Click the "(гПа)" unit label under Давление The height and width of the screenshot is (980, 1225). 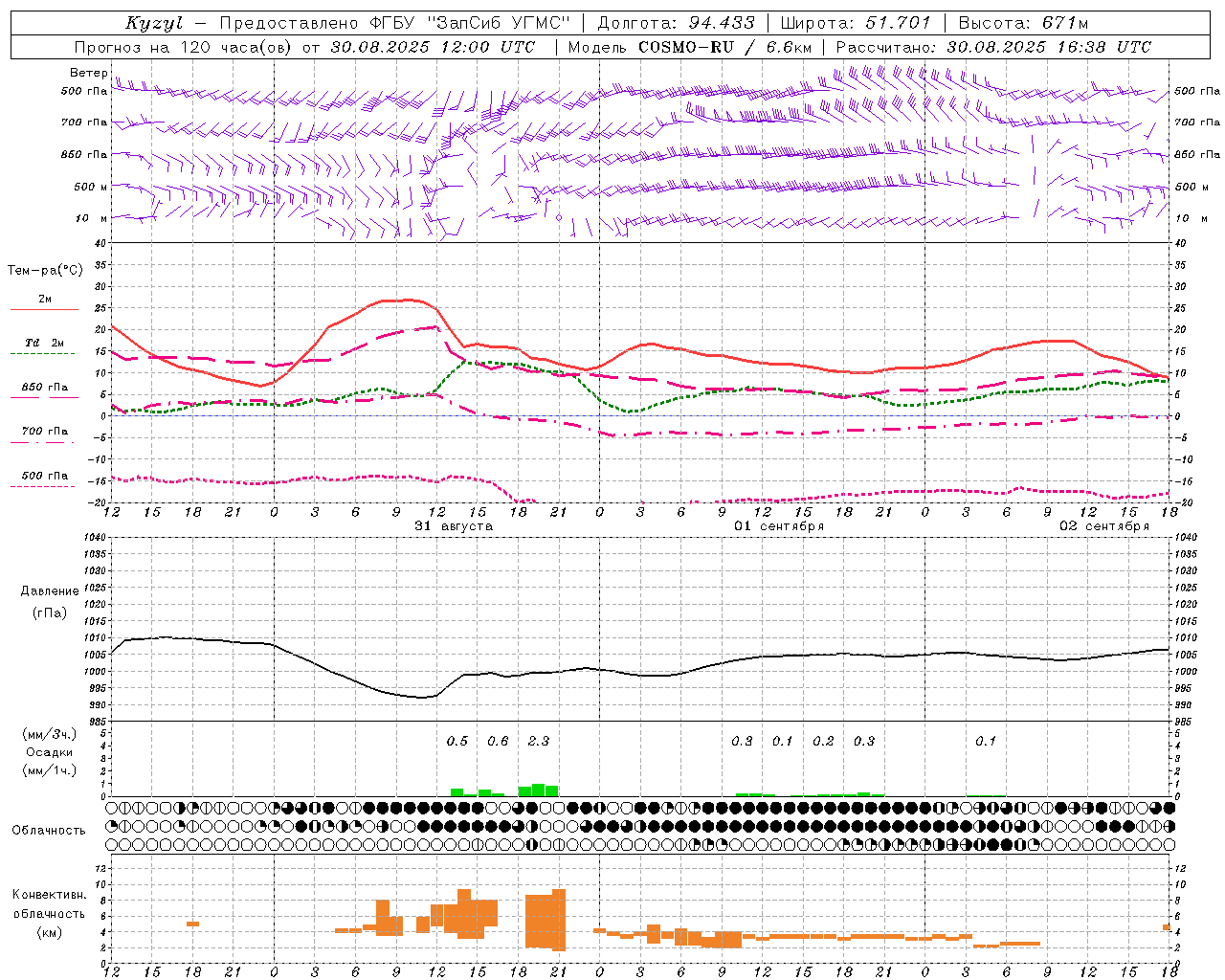pyautogui.click(x=50, y=613)
